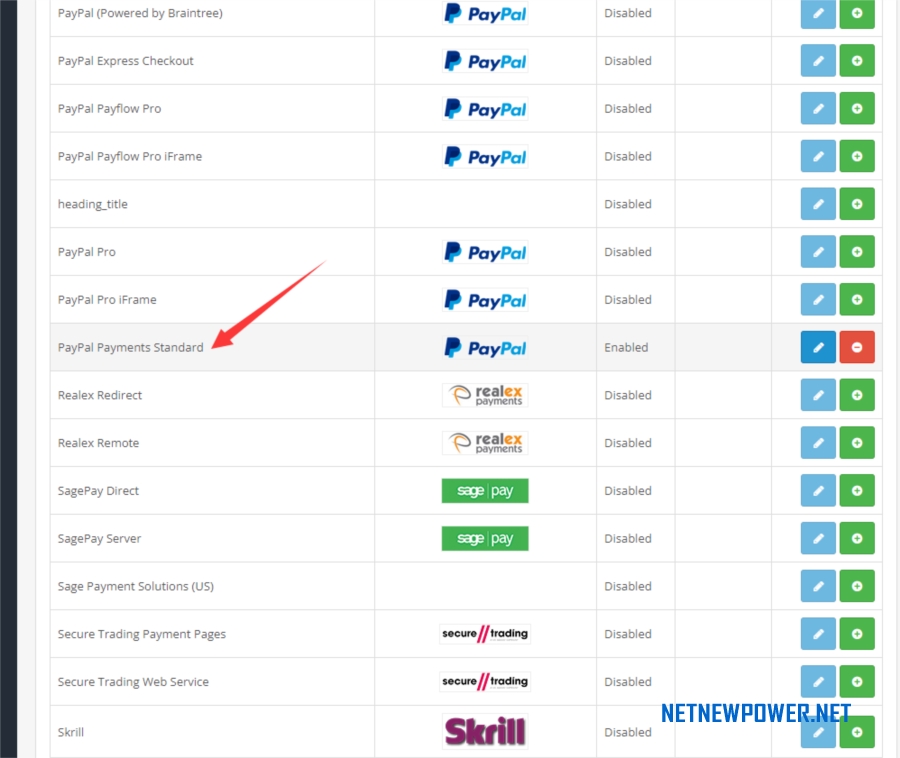Click the "Disabled" status for Skrill
The image size is (900, 758).
(628, 732)
